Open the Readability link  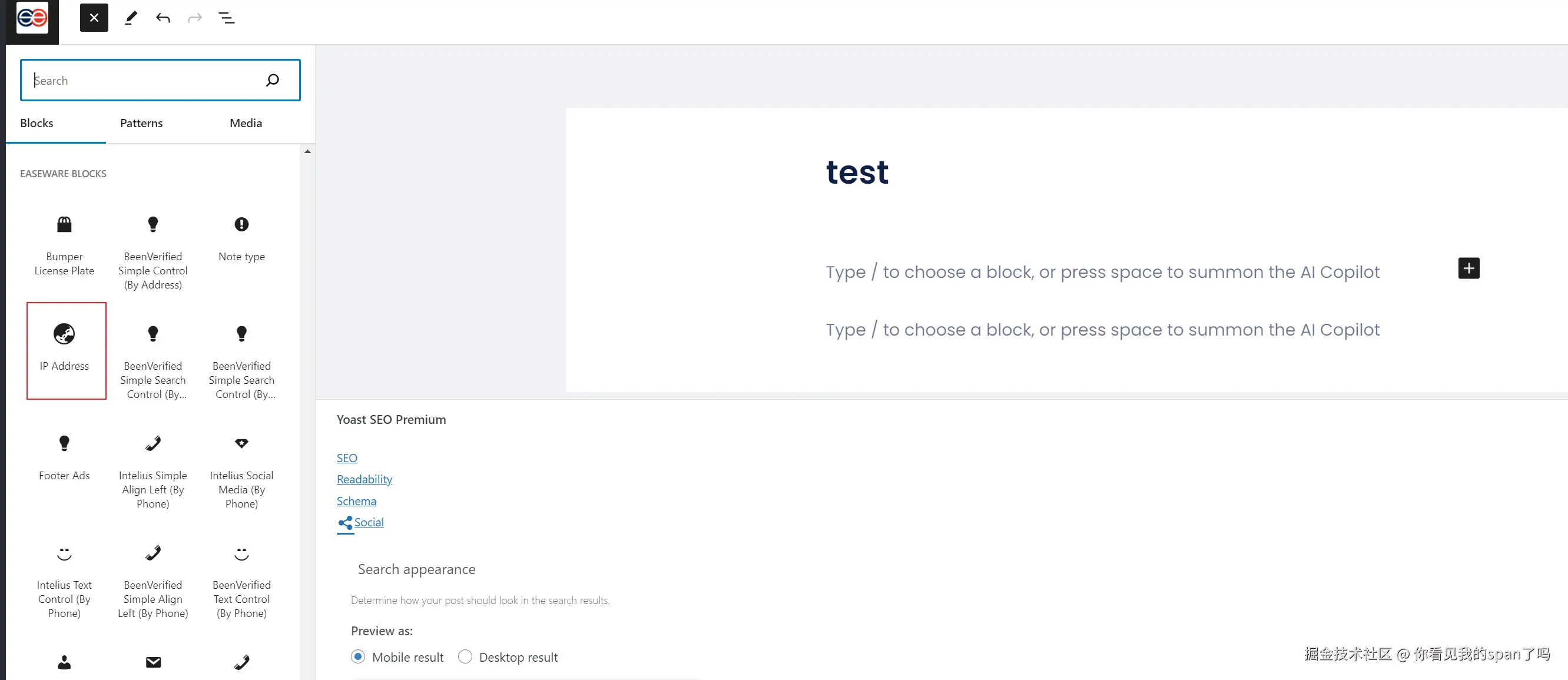pos(364,479)
